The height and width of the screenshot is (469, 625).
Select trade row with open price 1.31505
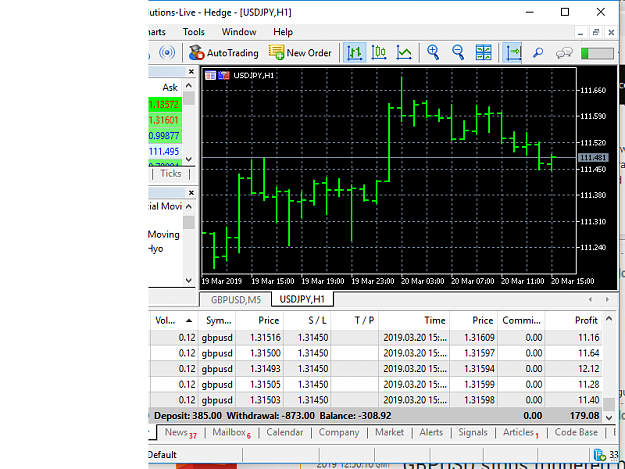(x=375, y=385)
